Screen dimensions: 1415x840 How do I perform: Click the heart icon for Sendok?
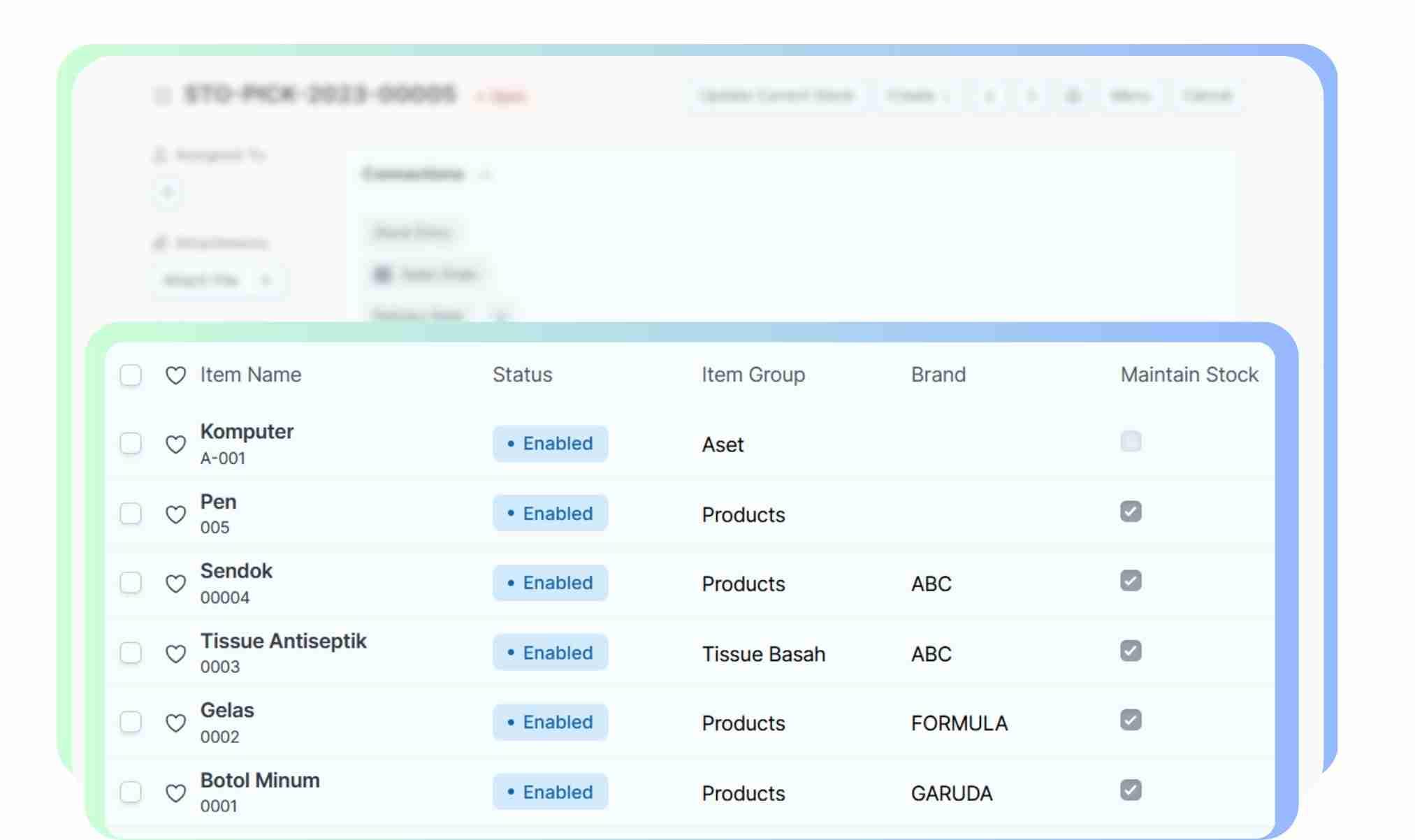tap(175, 584)
